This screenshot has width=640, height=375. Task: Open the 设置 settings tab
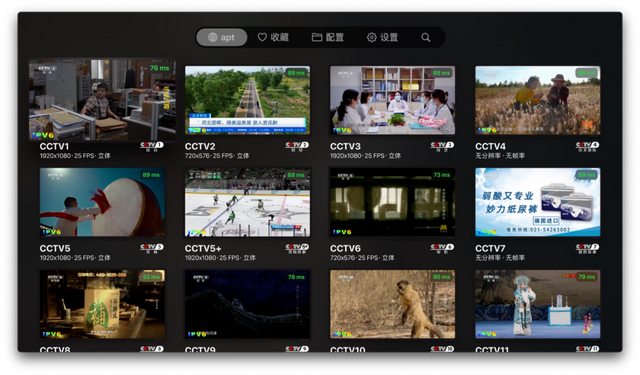tap(382, 38)
